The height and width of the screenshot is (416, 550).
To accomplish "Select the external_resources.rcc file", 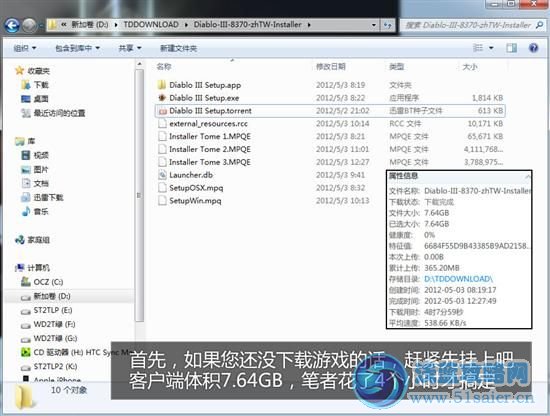I will tap(208, 123).
